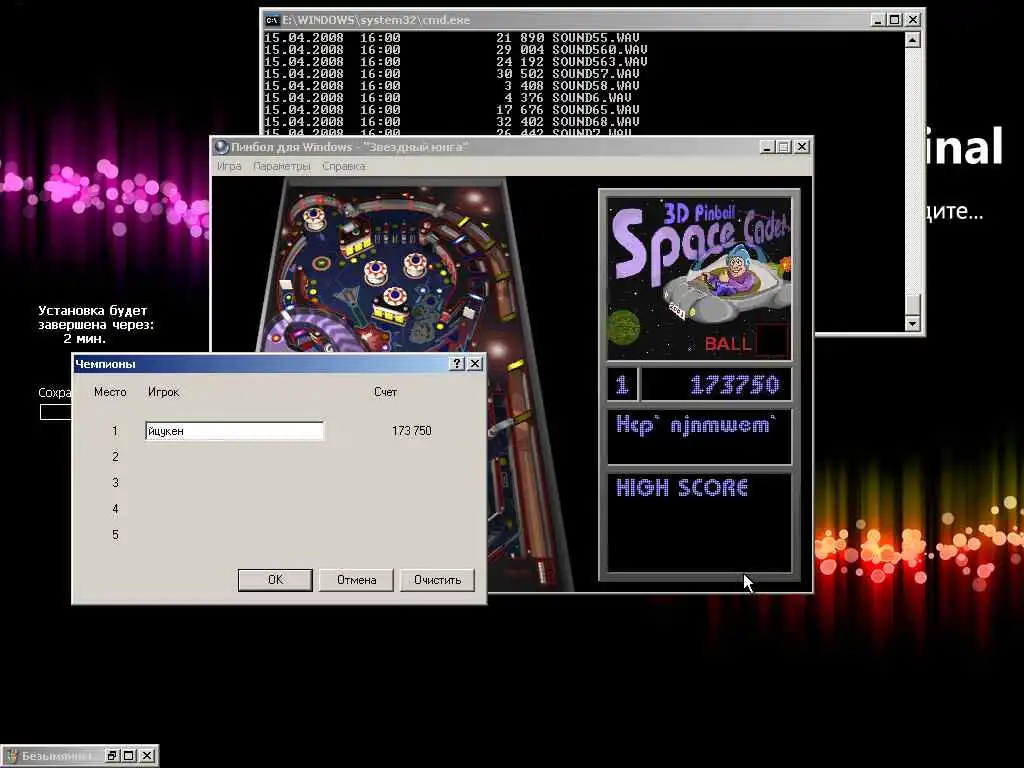Click the Счет column header
1024x768 pixels.
point(385,392)
